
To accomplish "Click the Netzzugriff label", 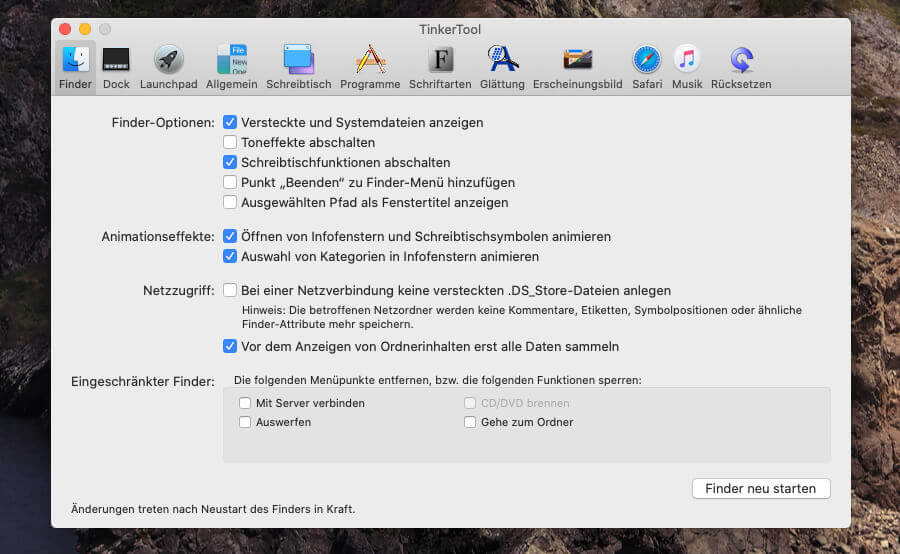I will [x=179, y=290].
